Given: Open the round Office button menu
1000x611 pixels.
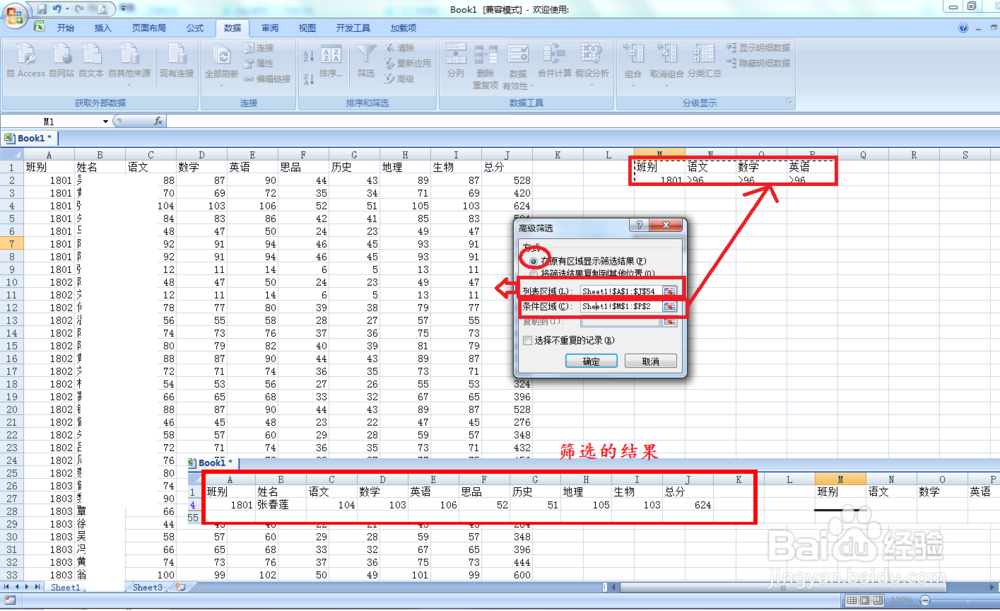Looking at the screenshot, I should (x=14, y=15).
